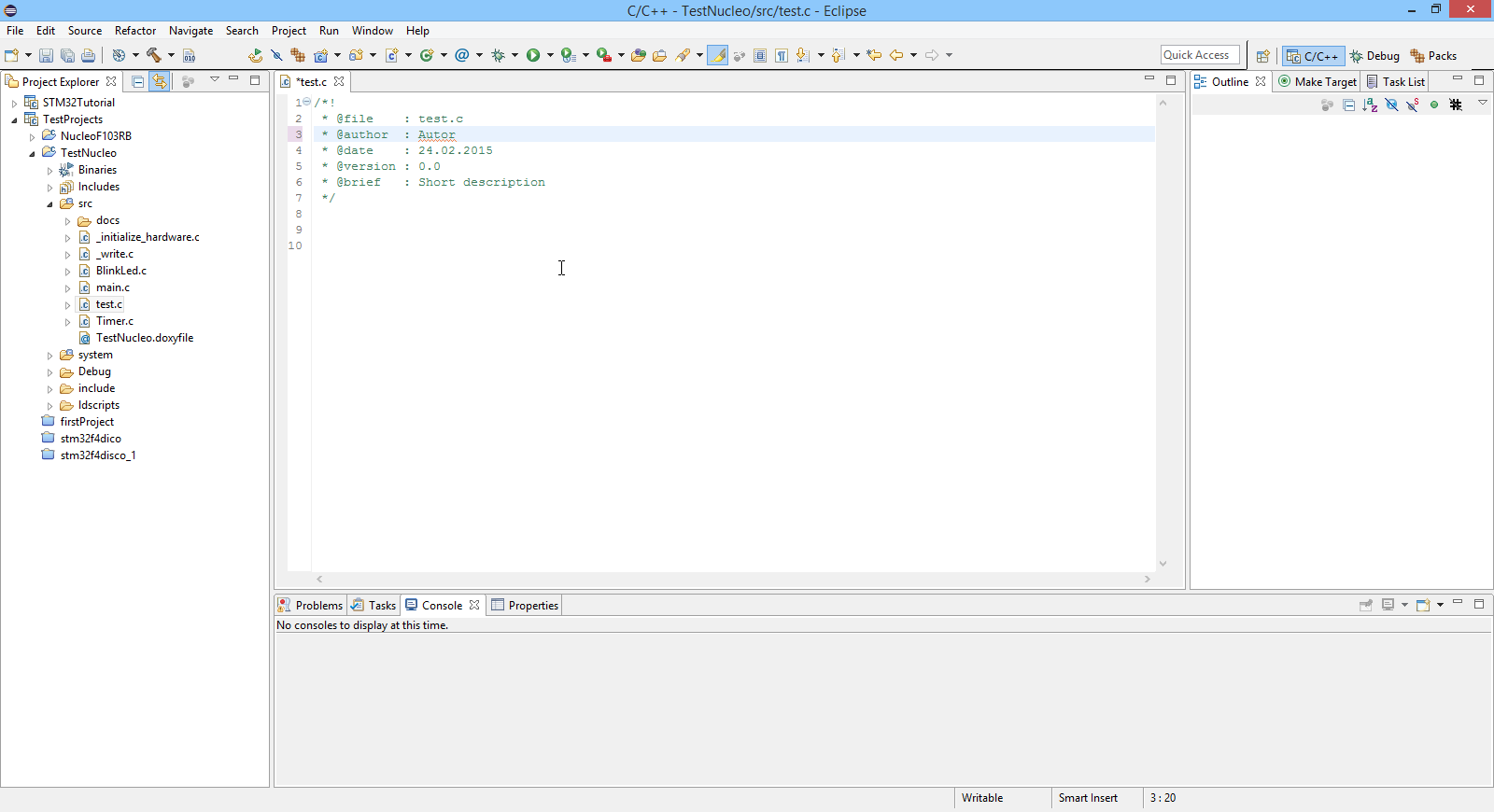Viewport: 1494px width, 812px height.
Task: Click the Print toolbar icon
Action: click(x=89, y=56)
